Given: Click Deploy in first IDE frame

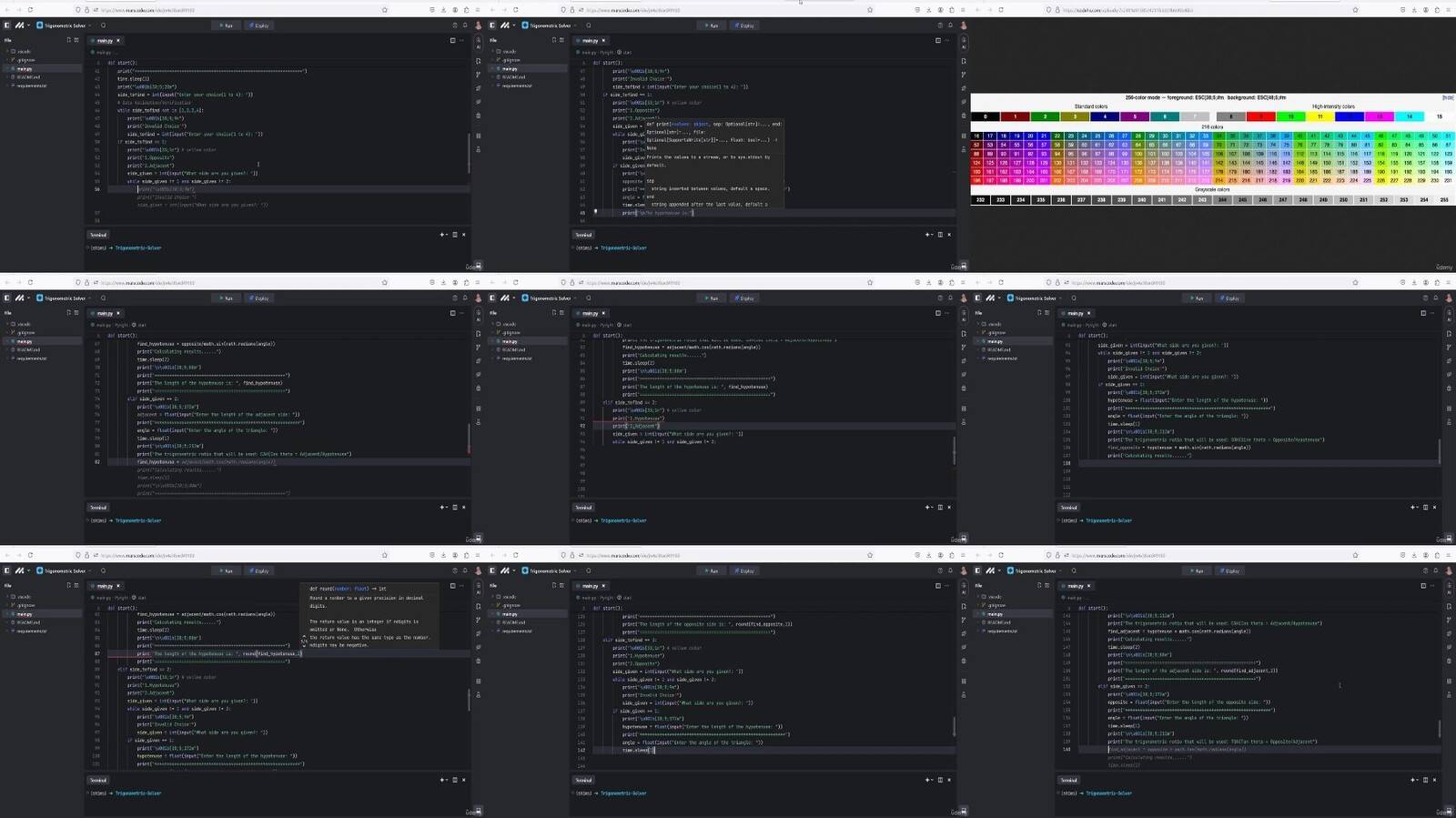Looking at the screenshot, I should click(x=258, y=25).
